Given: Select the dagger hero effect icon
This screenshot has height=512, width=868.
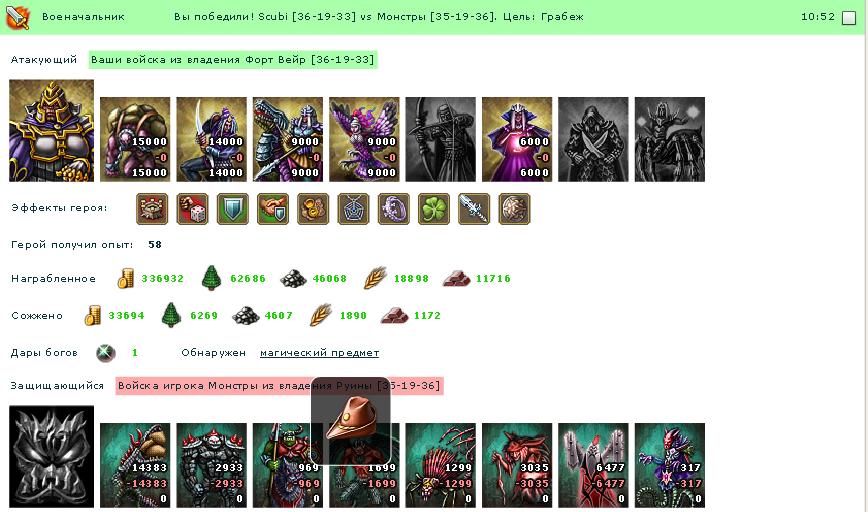Looking at the screenshot, I should pos(474,209).
